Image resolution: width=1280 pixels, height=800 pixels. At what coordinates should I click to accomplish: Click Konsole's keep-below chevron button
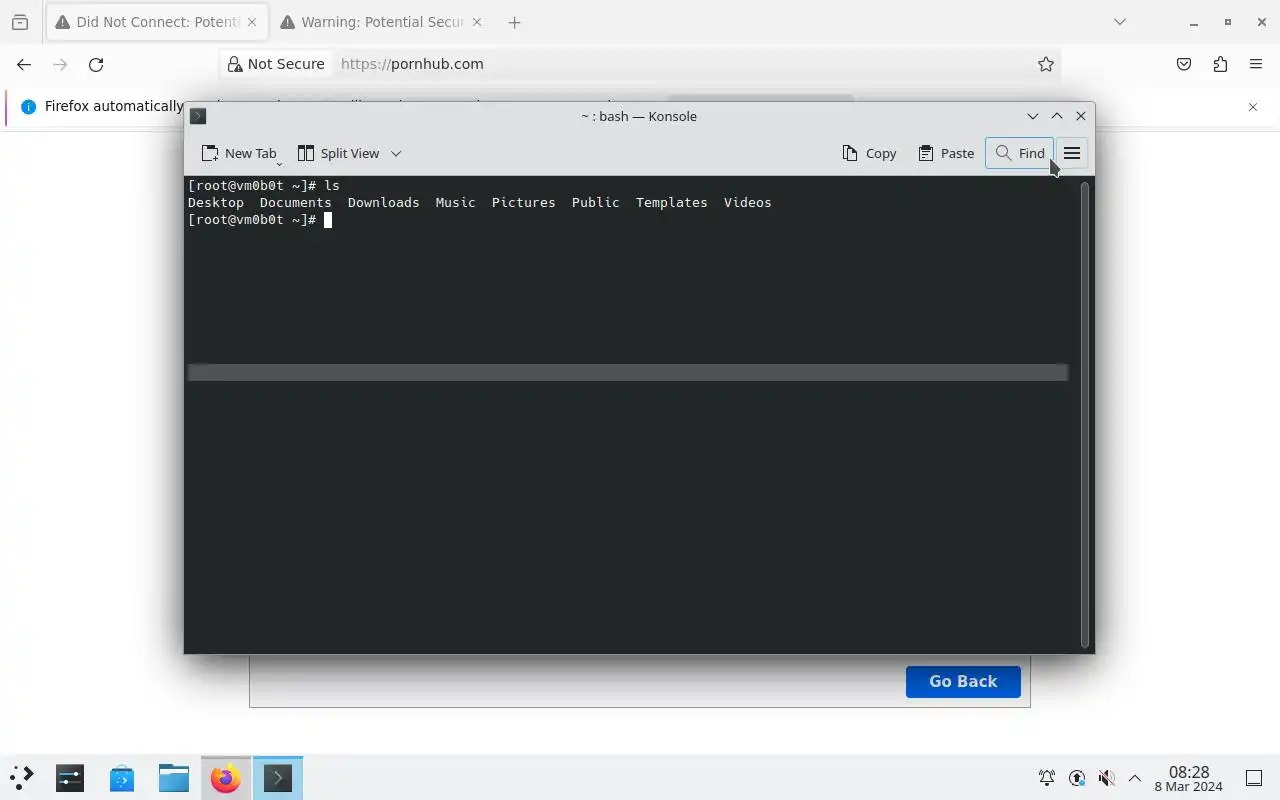[x=1033, y=116]
